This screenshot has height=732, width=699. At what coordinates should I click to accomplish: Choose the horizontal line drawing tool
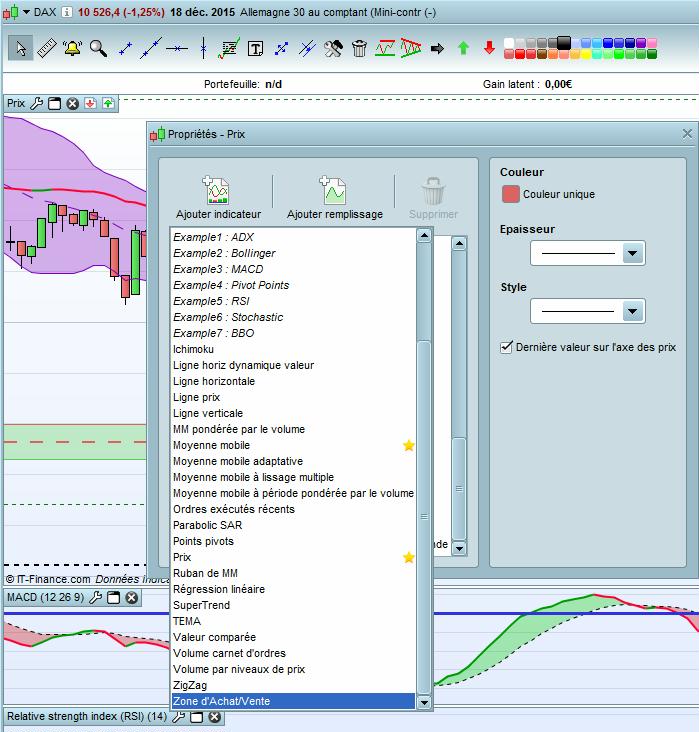177,48
